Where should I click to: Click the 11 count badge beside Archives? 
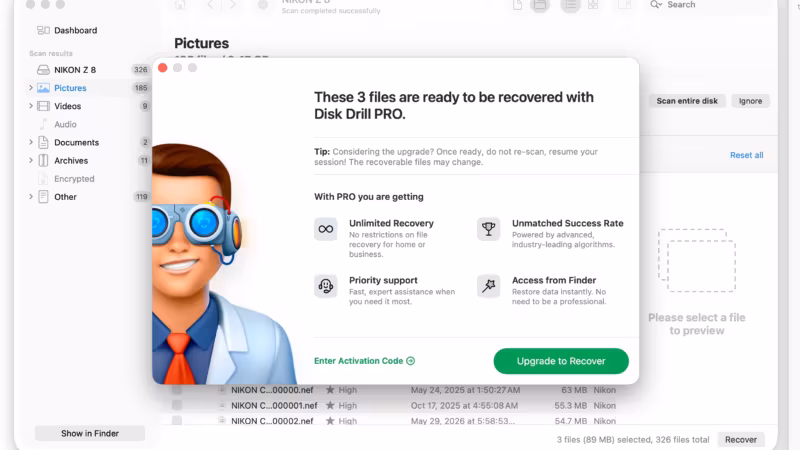pos(144,160)
